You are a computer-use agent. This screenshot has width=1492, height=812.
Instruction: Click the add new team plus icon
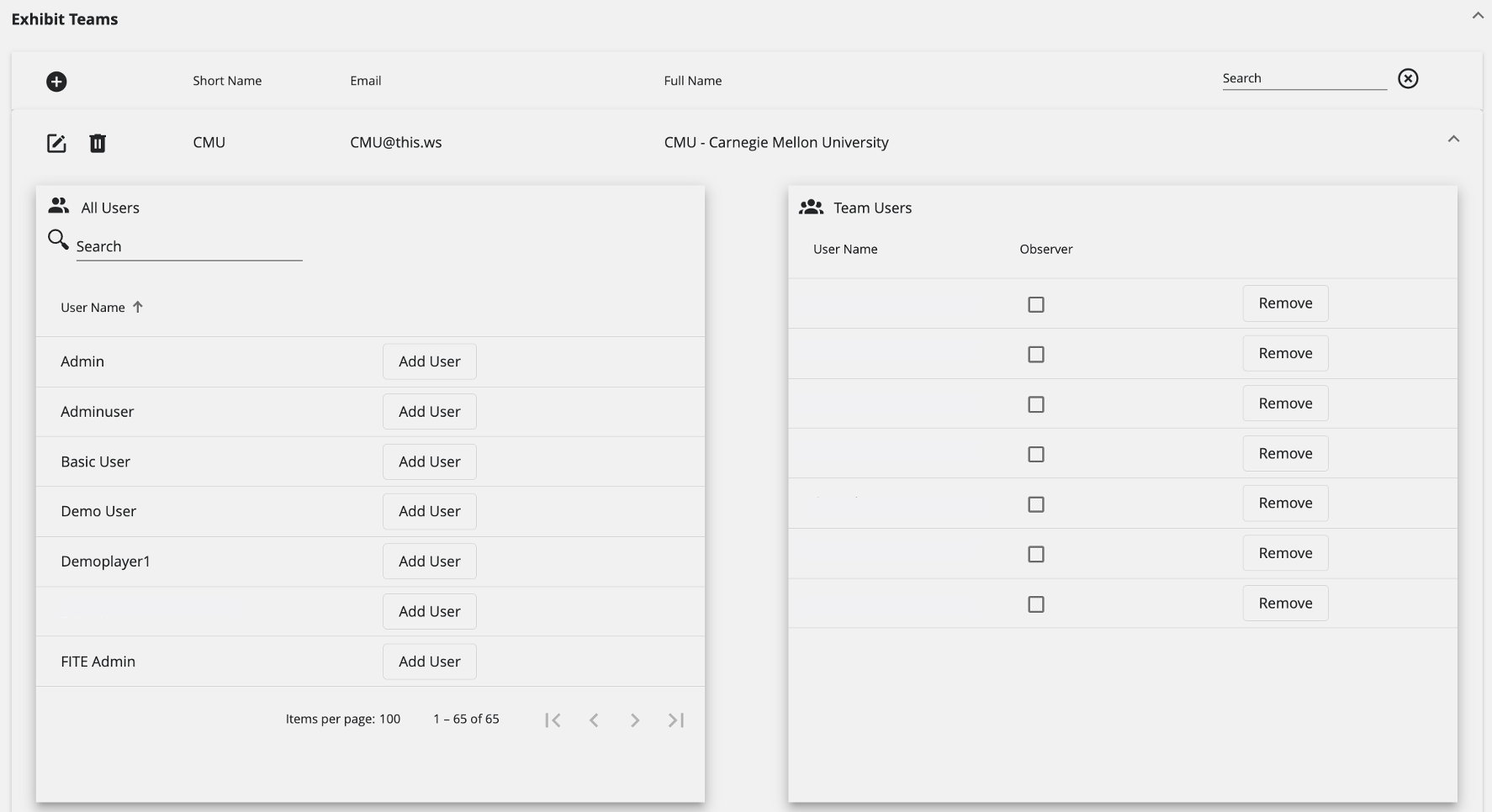[56, 82]
